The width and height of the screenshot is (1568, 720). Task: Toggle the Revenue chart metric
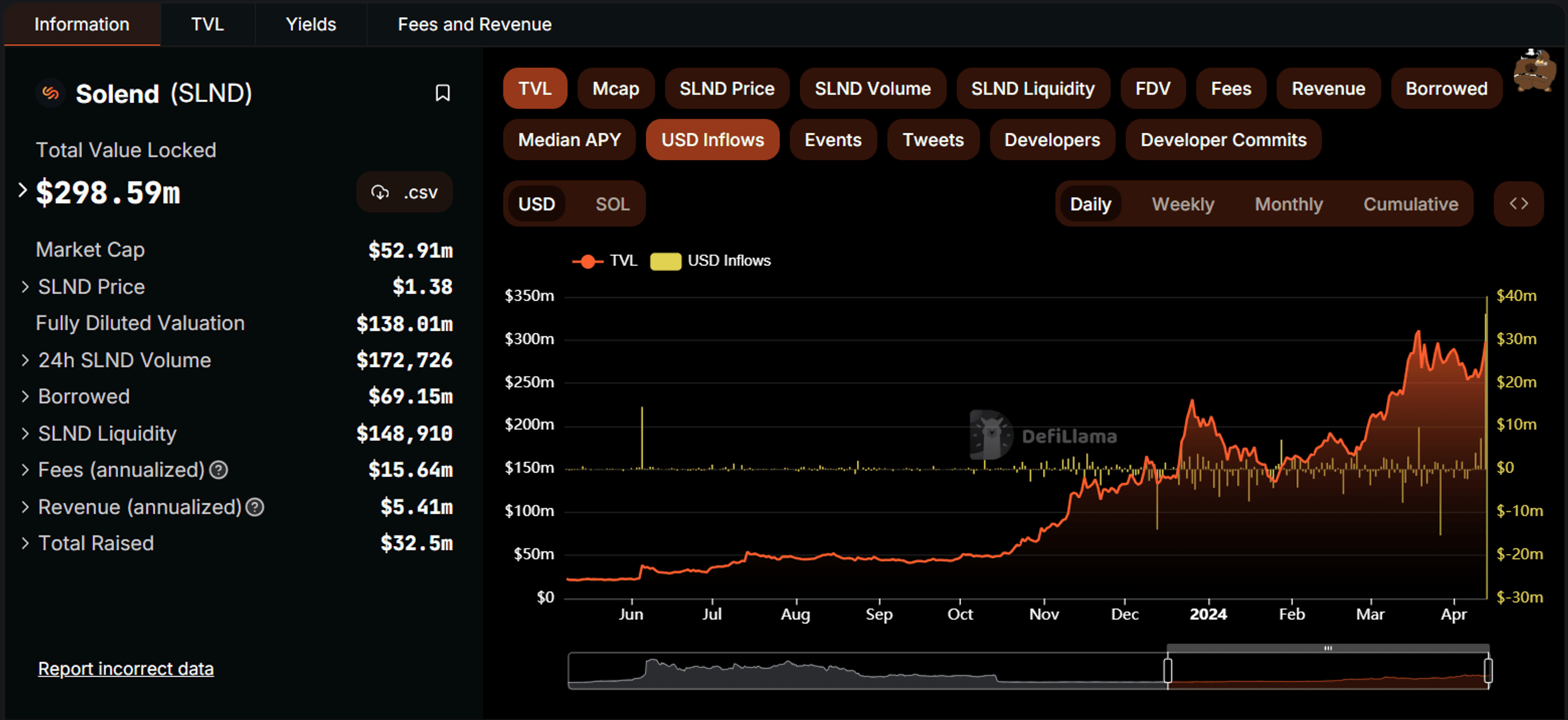(x=1329, y=89)
